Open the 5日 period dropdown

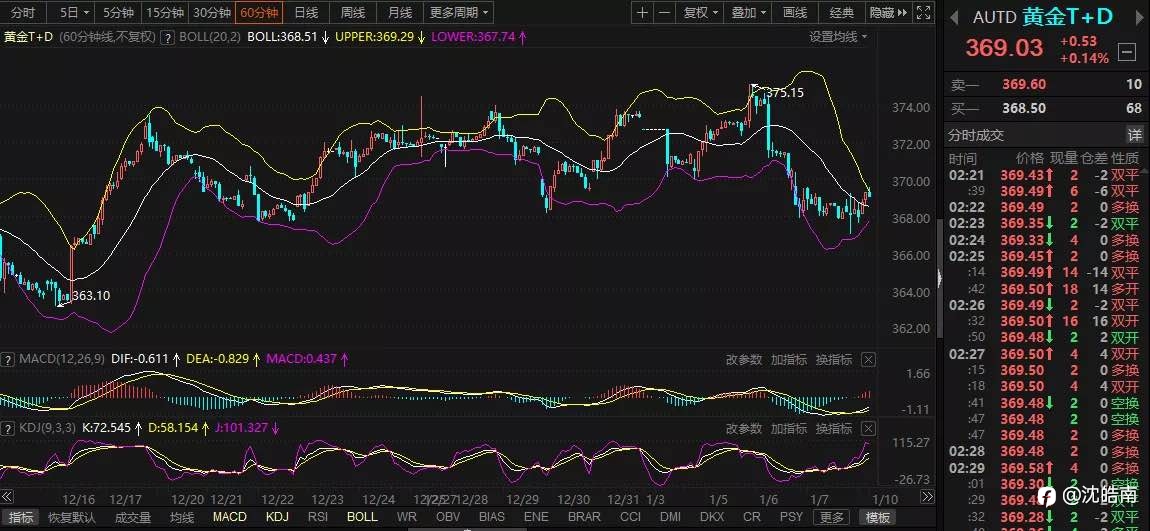coord(74,12)
